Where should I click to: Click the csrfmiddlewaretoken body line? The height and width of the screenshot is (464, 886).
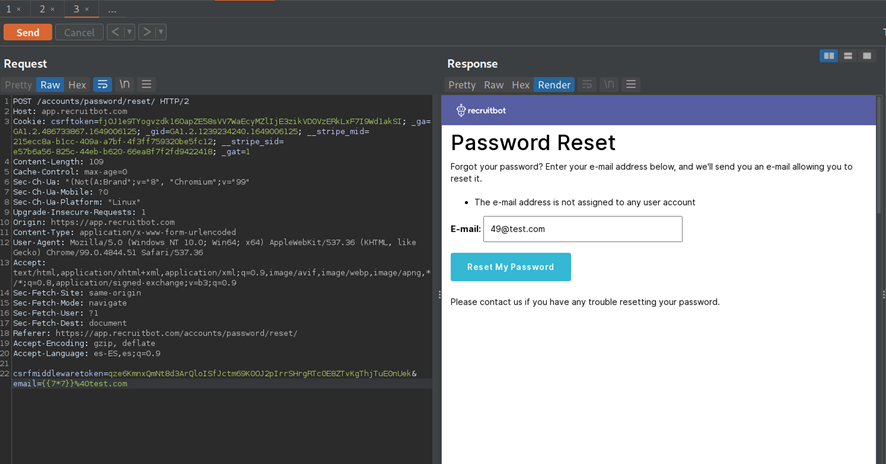tap(215, 374)
